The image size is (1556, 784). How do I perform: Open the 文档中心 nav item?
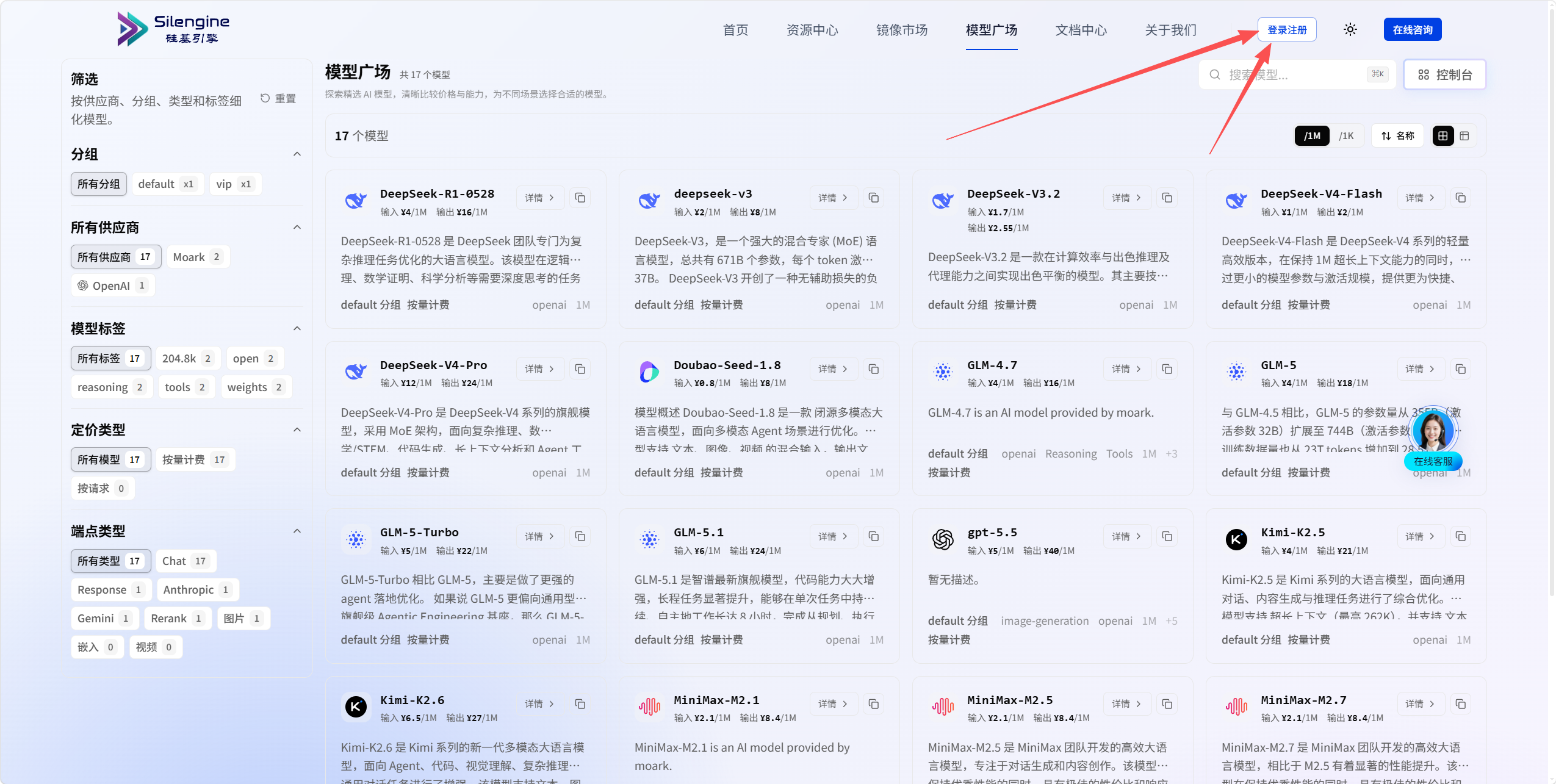[1081, 30]
